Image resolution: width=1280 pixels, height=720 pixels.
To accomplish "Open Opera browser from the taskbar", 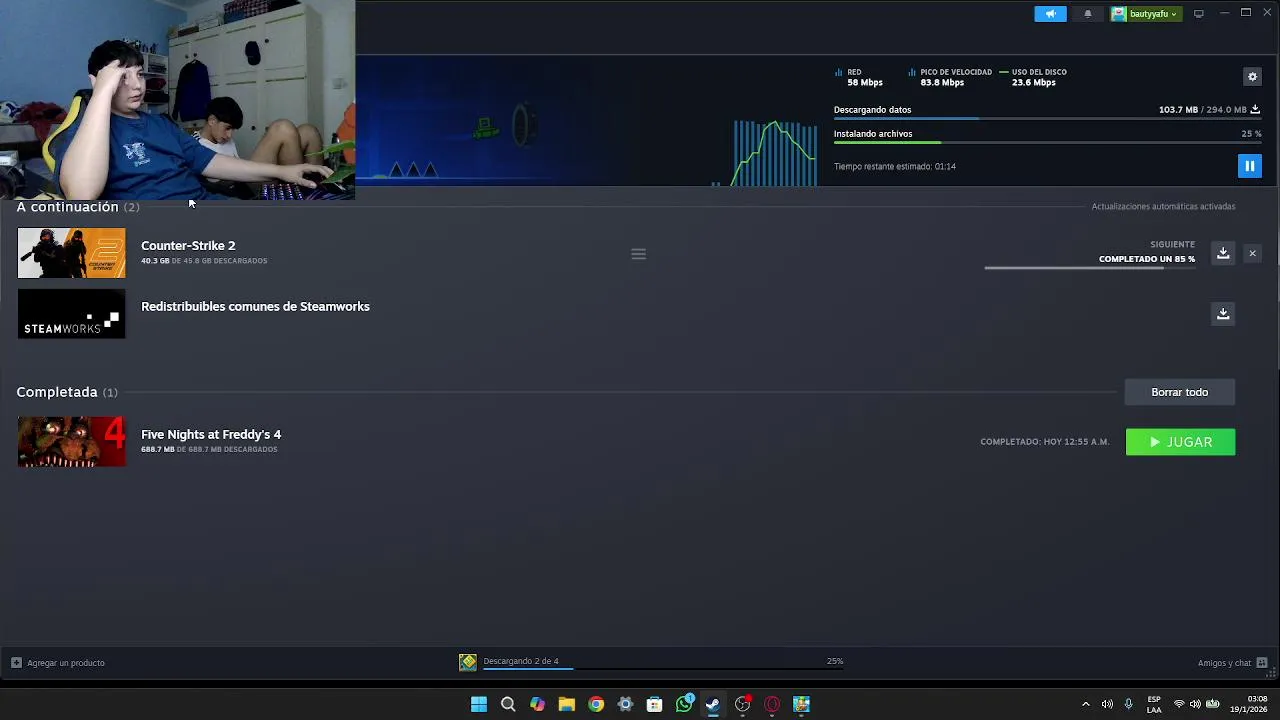I will [772, 704].
